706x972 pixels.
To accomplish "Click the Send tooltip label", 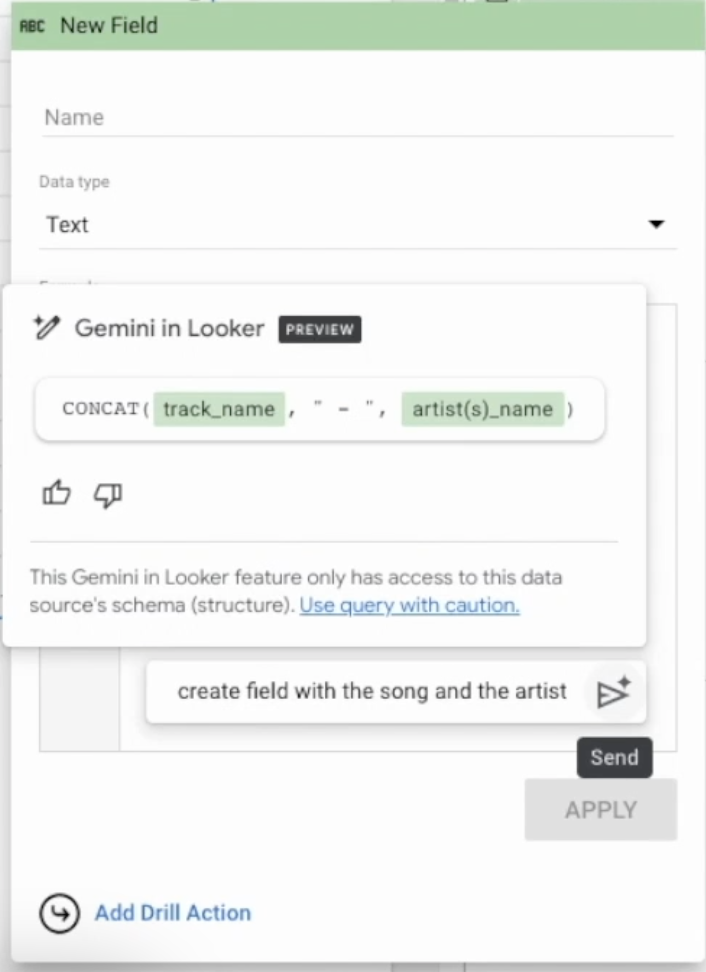I will click(x=614, y=758).
